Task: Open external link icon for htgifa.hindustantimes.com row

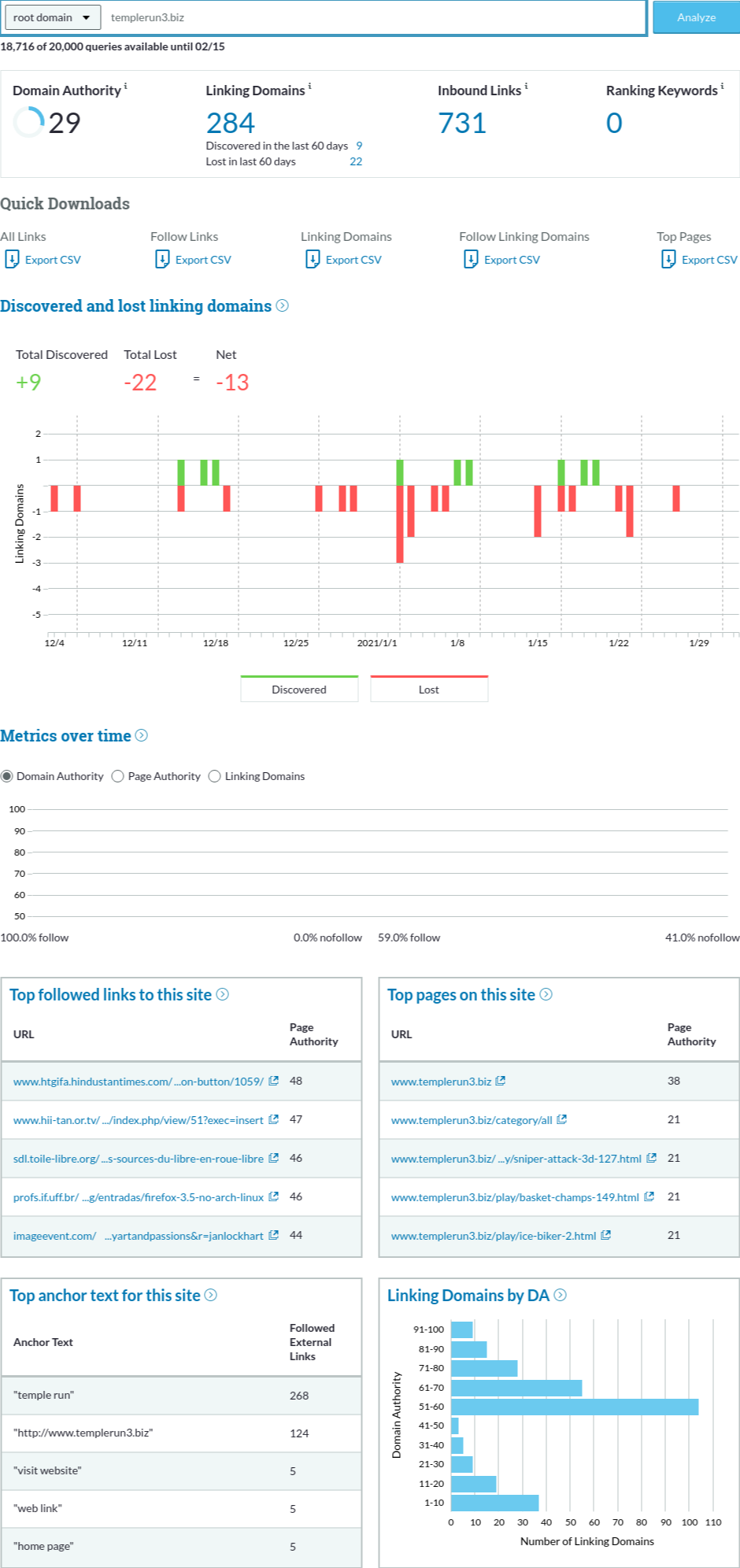Action: [x=274, y=1081]
